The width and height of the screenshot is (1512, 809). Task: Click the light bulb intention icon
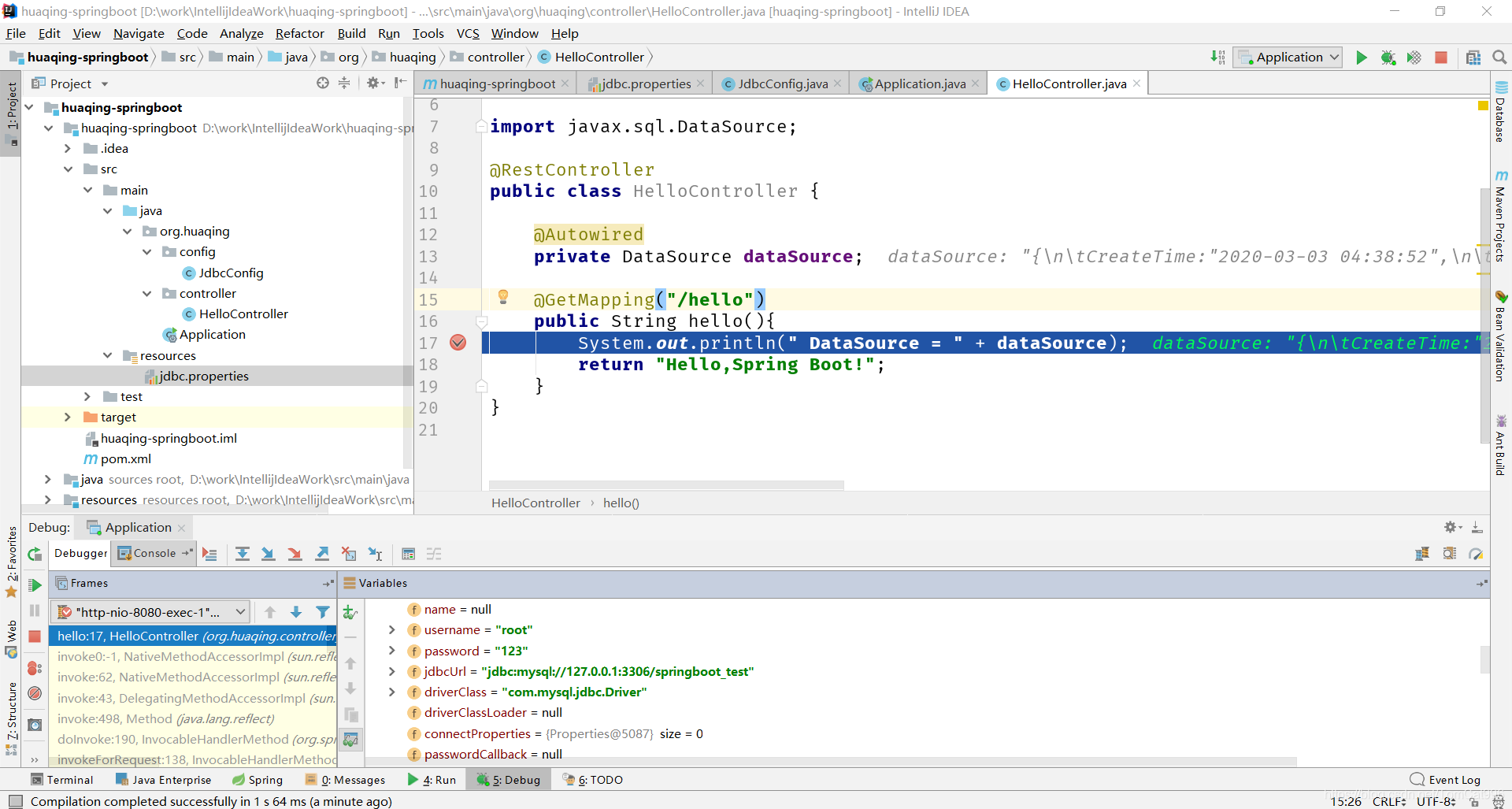pos(503,297)
